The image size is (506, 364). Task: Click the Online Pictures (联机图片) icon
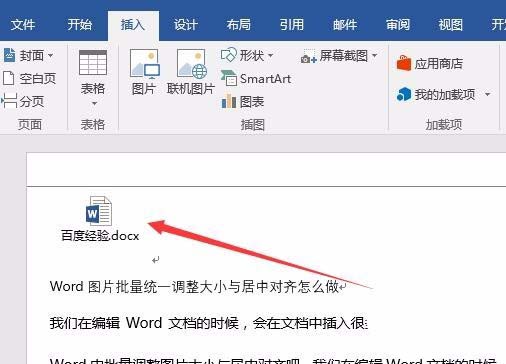pyautogui.click(x=191, y=64)
